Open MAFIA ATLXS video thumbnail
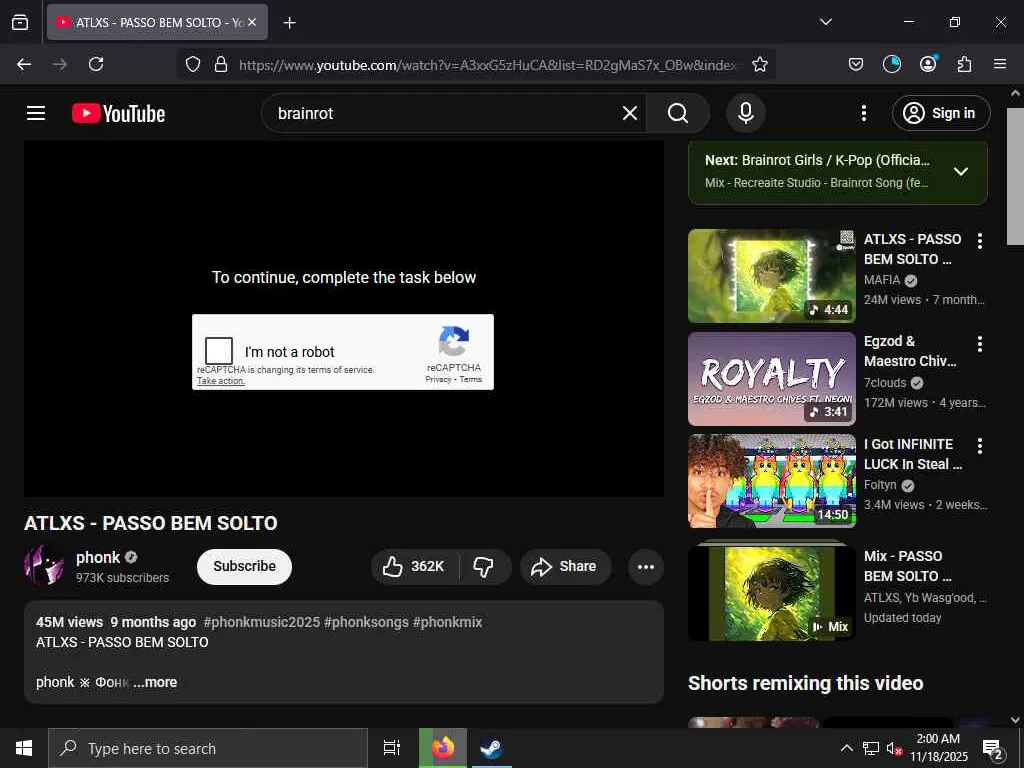This screenshot has height=768, width=1024. coord(772,276)
